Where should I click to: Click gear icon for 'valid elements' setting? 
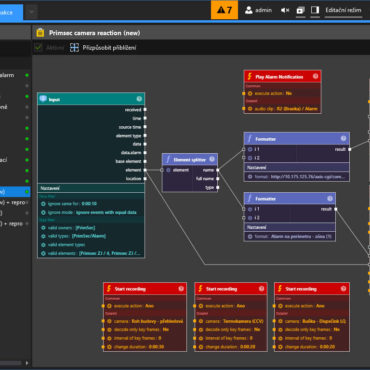(x=43, y=253)
